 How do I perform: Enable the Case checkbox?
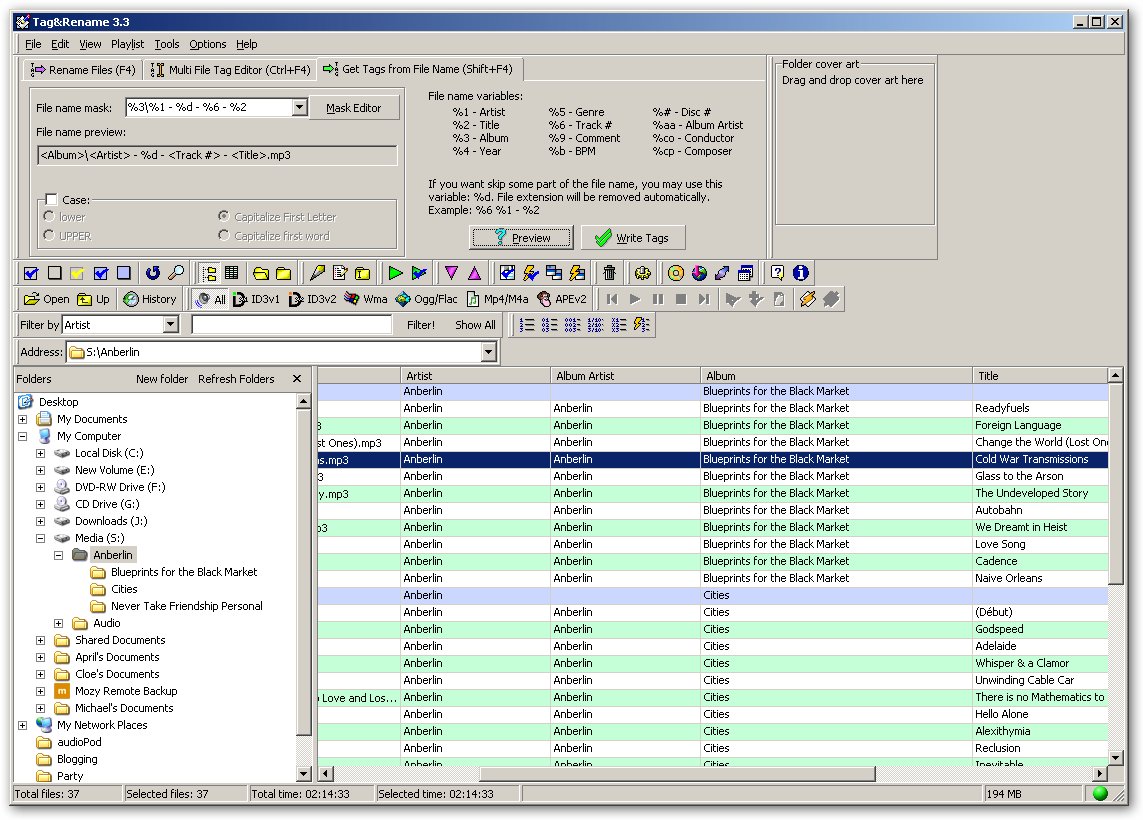point(51,200)
